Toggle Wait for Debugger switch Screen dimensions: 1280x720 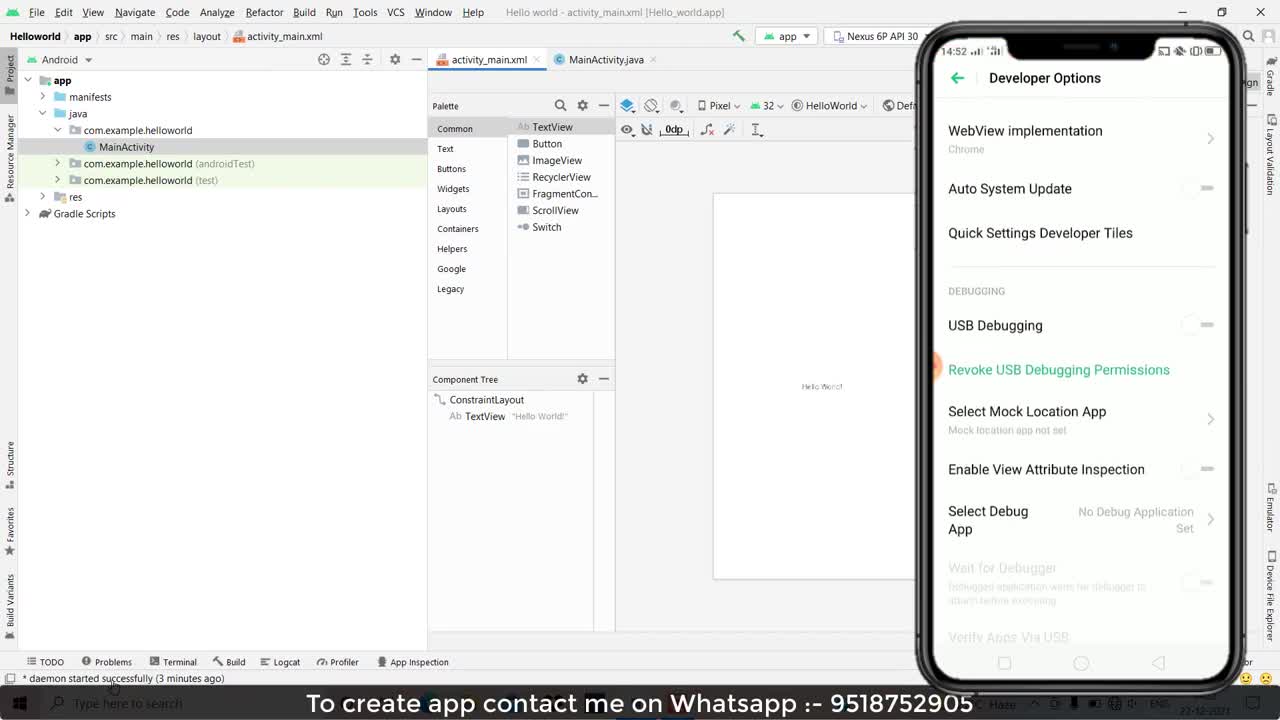coord(1198,582)
